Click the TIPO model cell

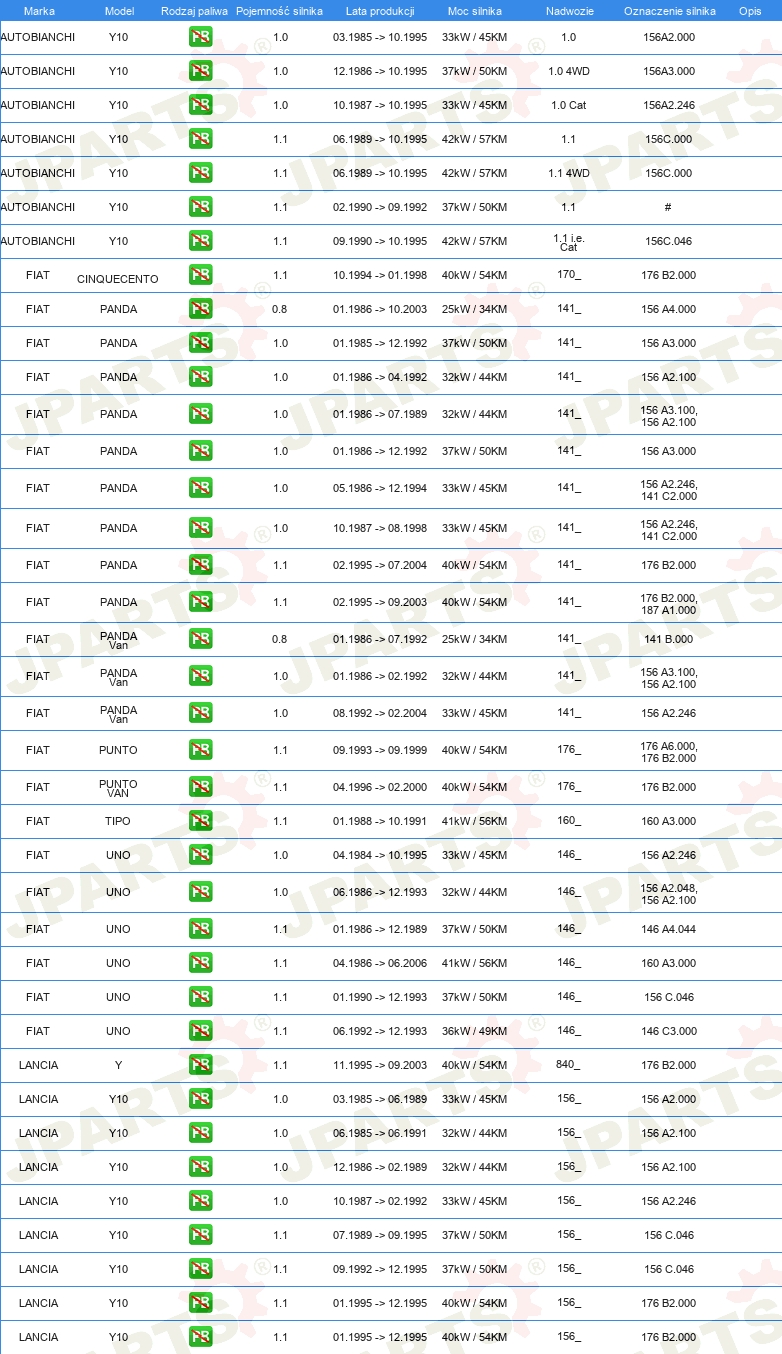coord(118,822)
